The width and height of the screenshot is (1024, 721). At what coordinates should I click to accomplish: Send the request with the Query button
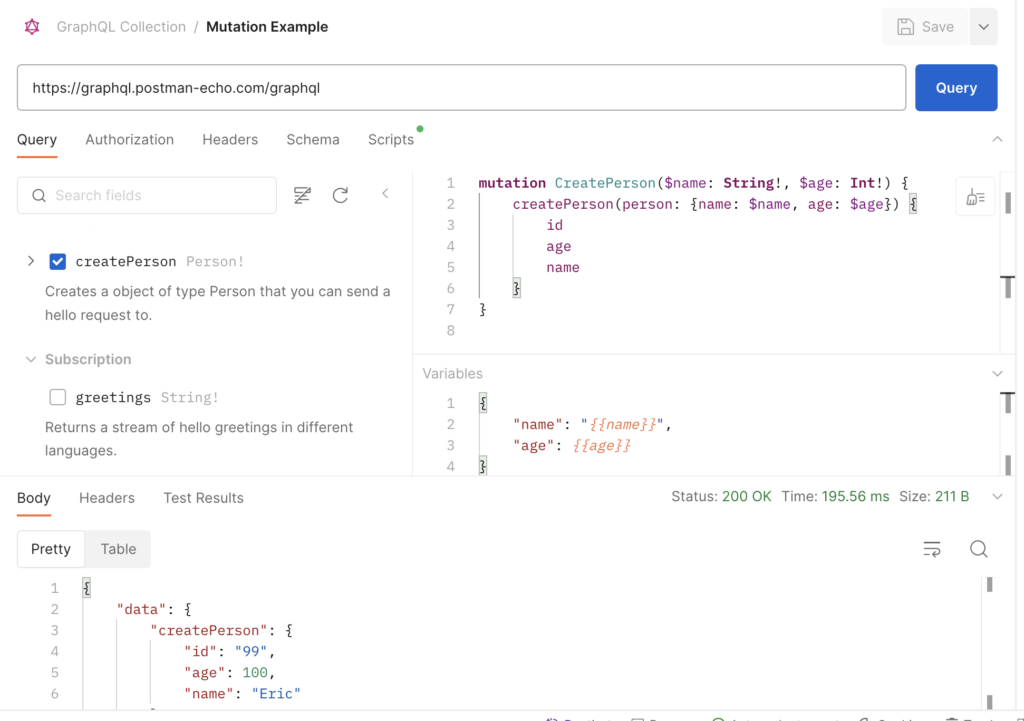point(956,88)
